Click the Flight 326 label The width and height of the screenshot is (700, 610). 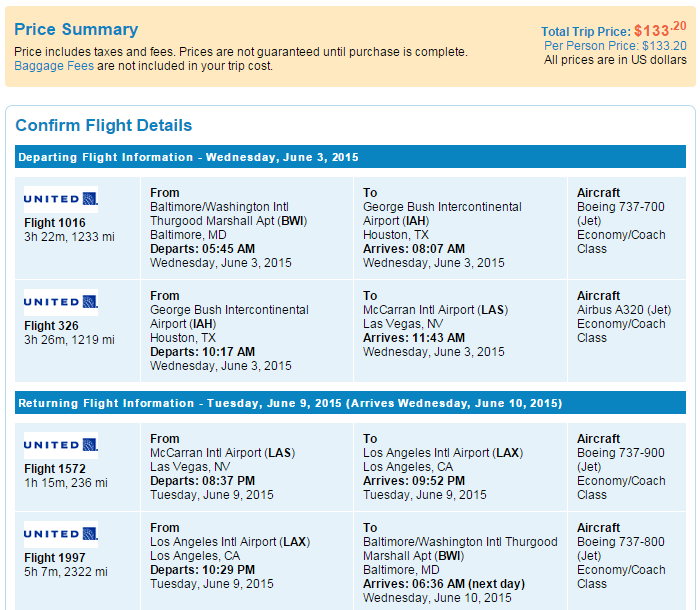pyautogui.click(x=51, y=326)
